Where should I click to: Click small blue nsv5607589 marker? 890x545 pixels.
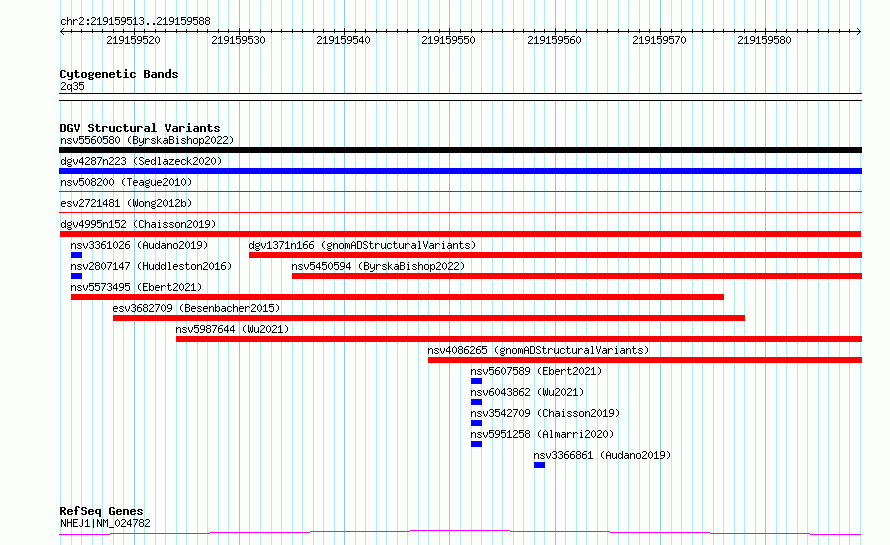[x=476, y=381]
